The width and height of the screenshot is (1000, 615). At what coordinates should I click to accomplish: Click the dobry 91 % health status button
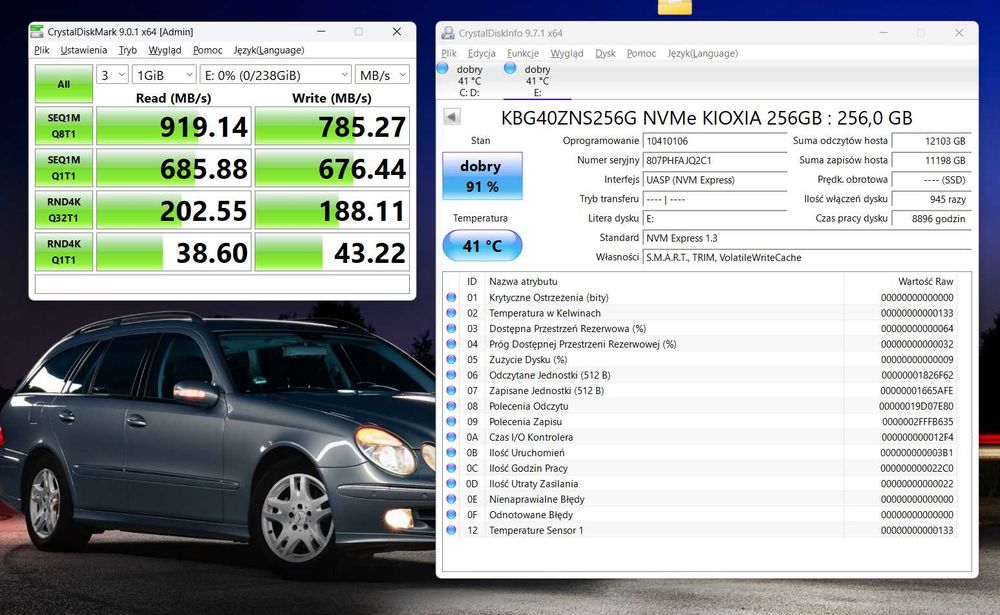[482, 176]
